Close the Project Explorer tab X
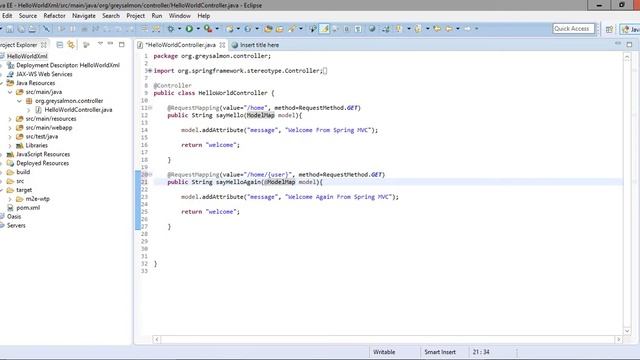This screenshot has height=360, width=640. point(44,45)
